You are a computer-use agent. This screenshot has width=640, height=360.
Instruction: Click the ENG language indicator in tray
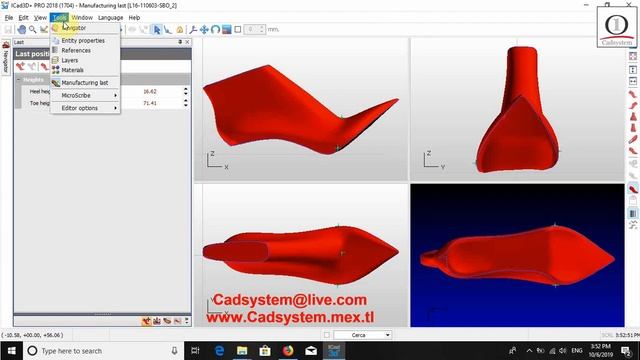[577, 351]
